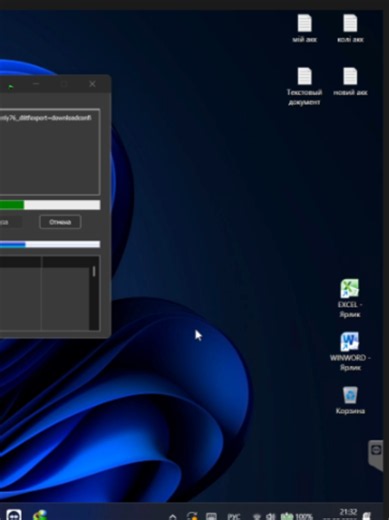Open the Wi-Fi network tray icon
The height and width of the screenshot is (520, 389).
point(256,517)
